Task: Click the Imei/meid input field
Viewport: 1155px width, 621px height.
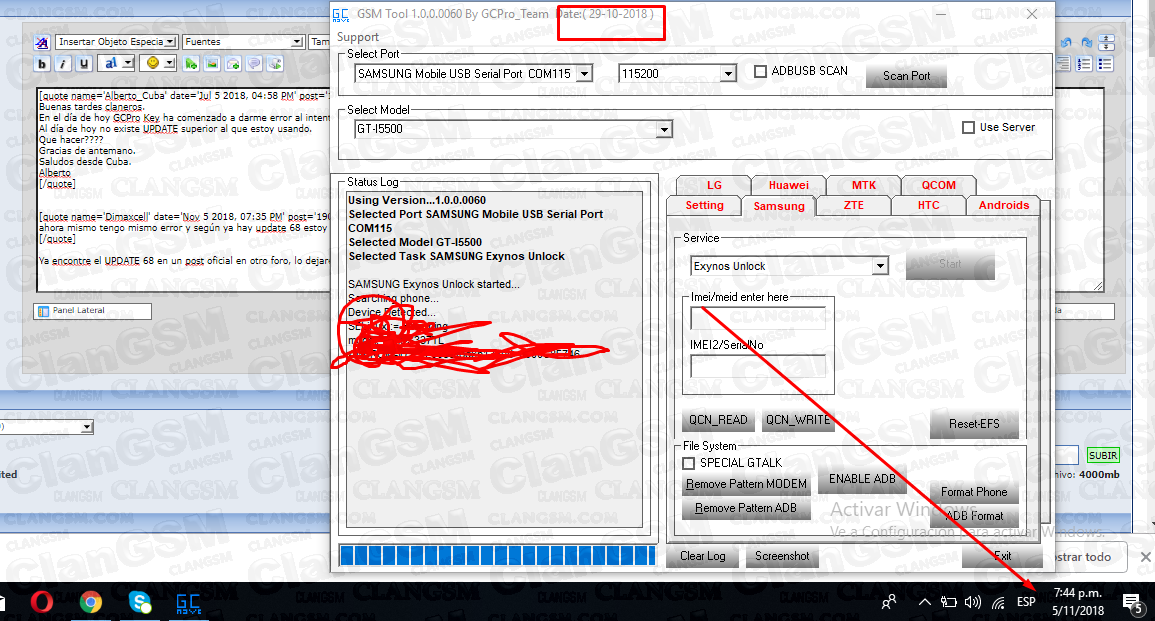Action: pos(757,317)
